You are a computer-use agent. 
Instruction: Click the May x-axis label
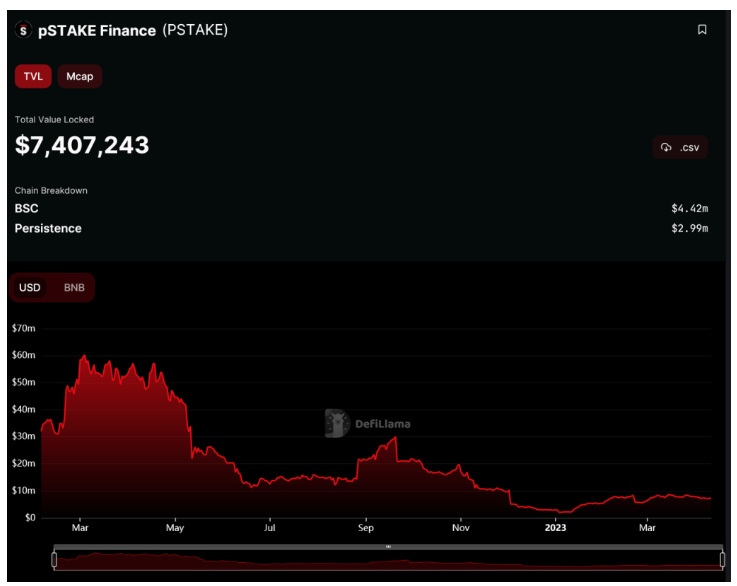coord(175,528)
